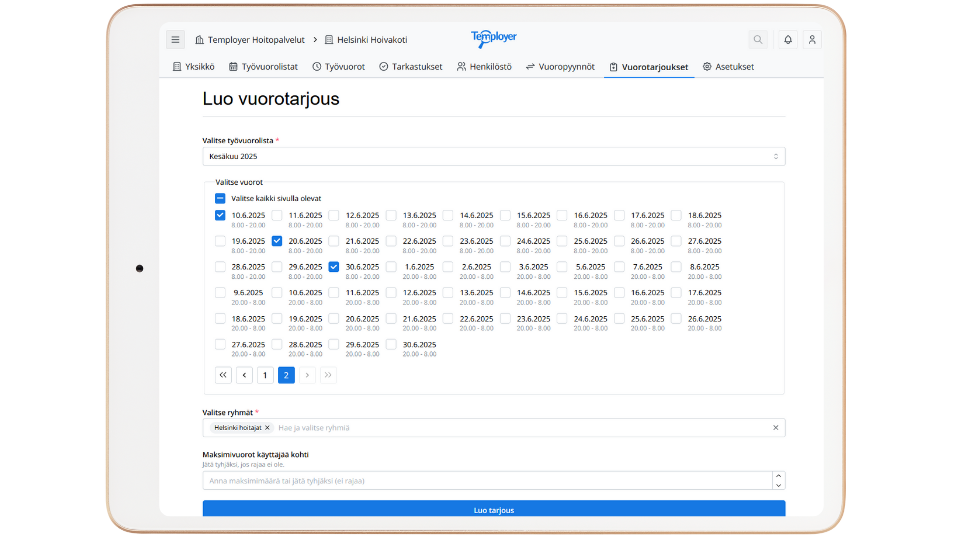Viewport: 960px width, 540px height.
Task: Click the maximum shifts input field
Action: coord(487,481)
